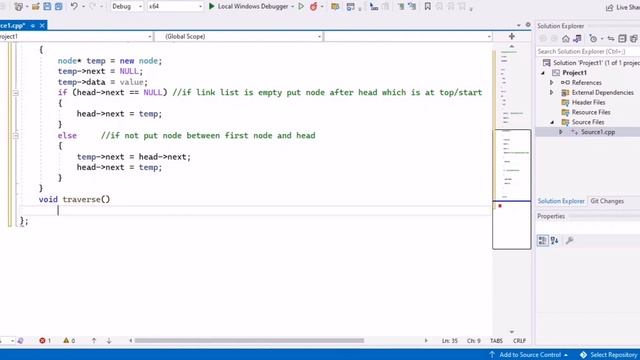
Task: Click the Ch: 9 column indicator
Action: coord(473,340)
